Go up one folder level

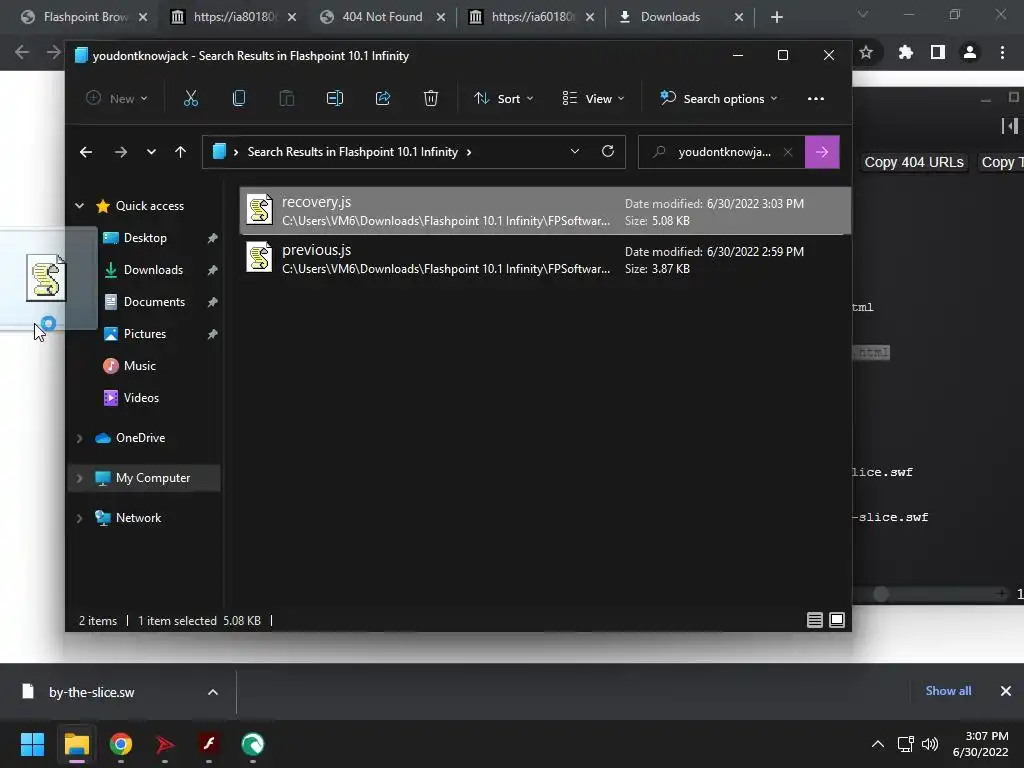181,152
